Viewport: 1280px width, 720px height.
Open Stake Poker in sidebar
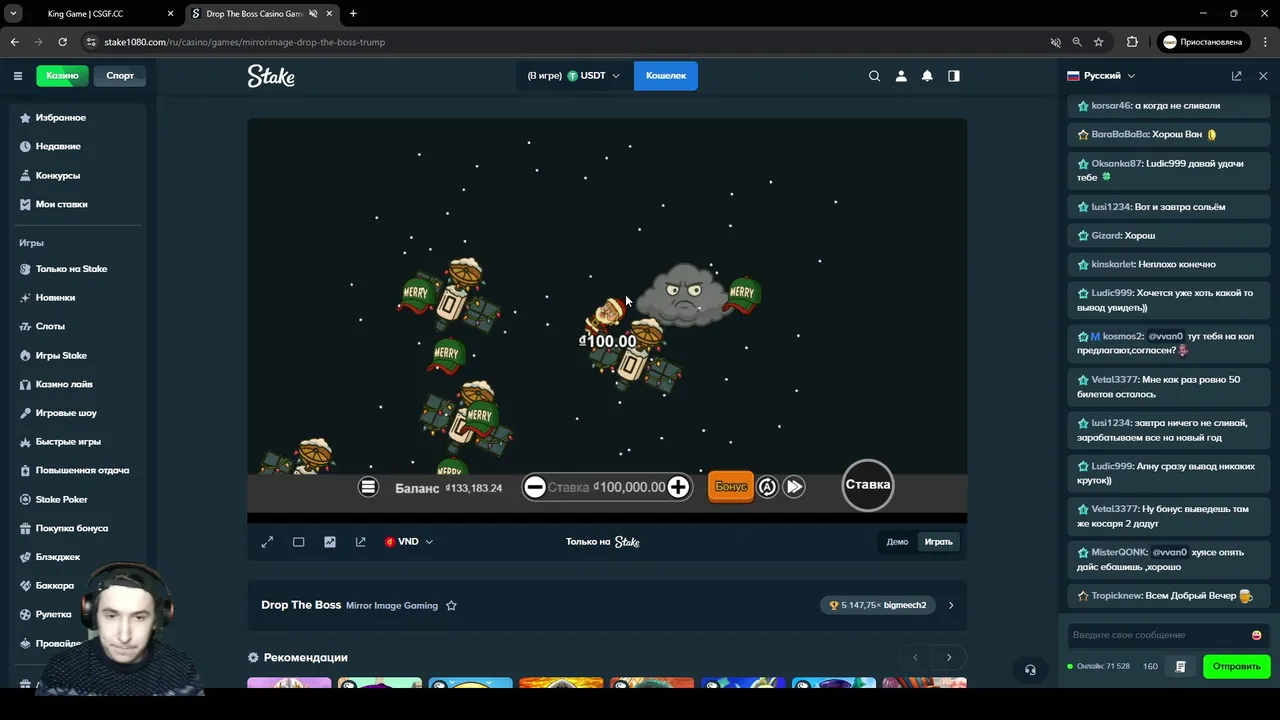click(78, 499)
